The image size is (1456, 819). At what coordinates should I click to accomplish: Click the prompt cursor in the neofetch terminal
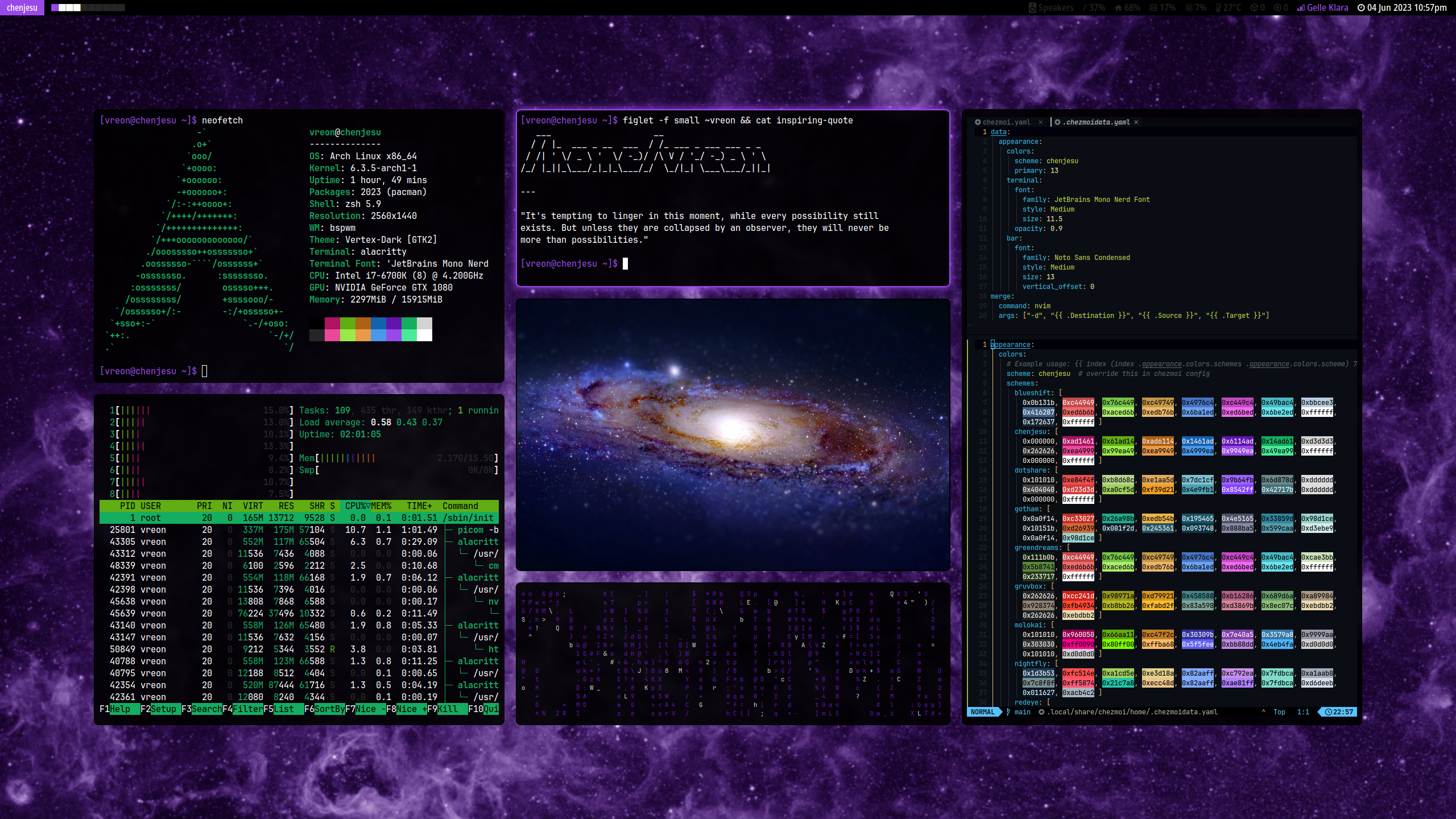click(x=204, y=371)
